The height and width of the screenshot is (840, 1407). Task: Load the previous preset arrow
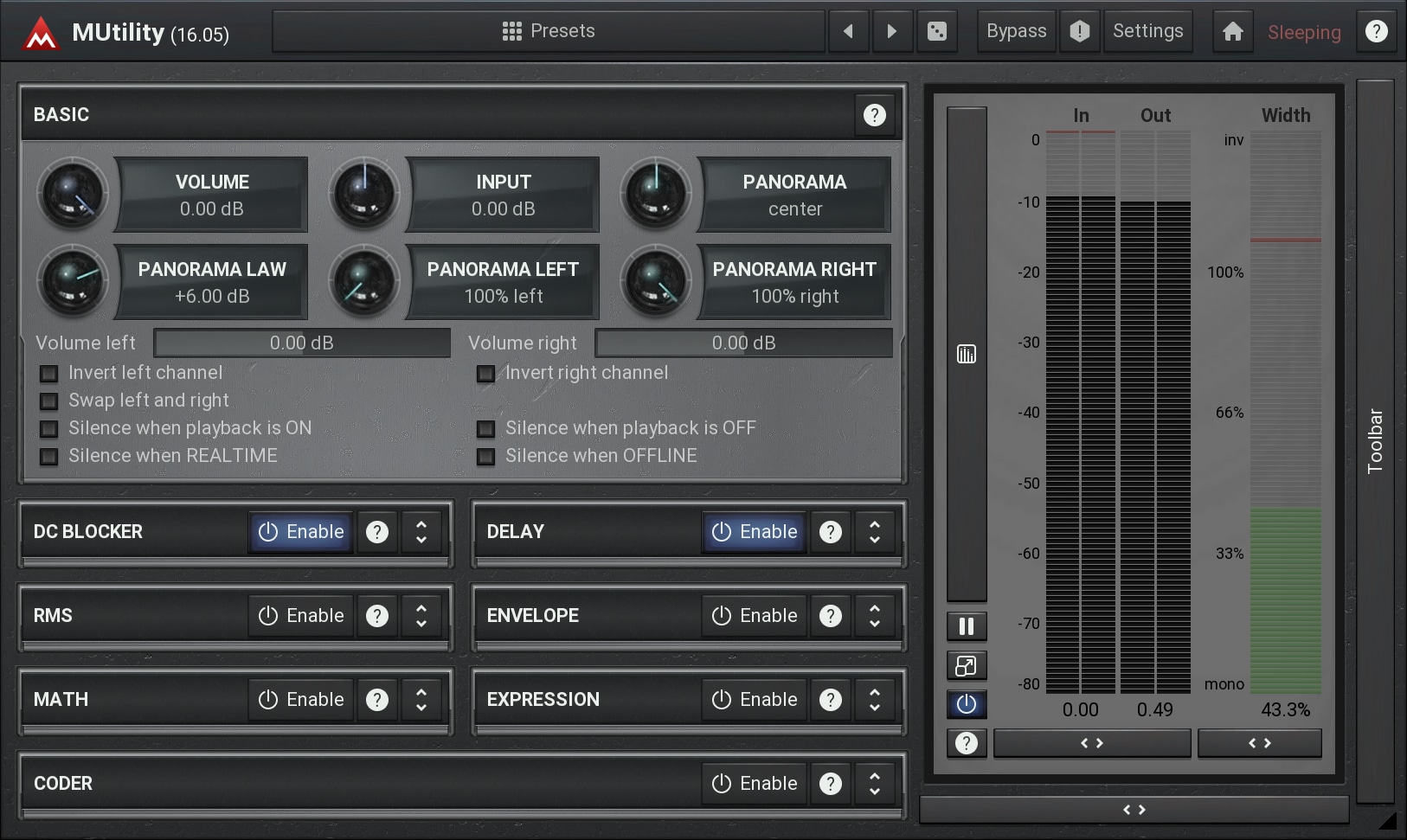tap(849, 31)
